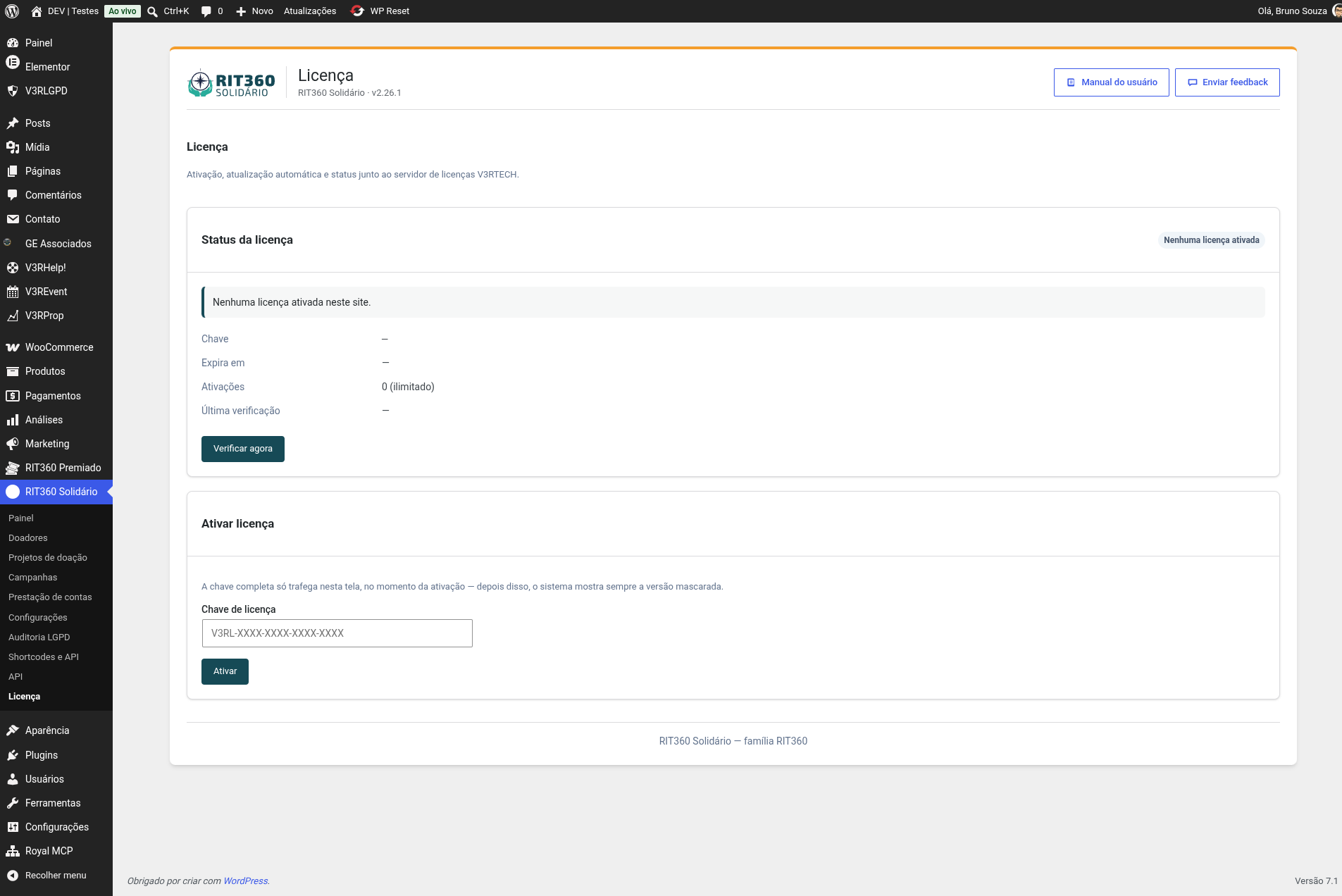Image resolution: width=1342 pixels, height=896 pixels.
Task: Click the V3RHelp! lifebuoy icon
Action: click(x=13, y=268)
